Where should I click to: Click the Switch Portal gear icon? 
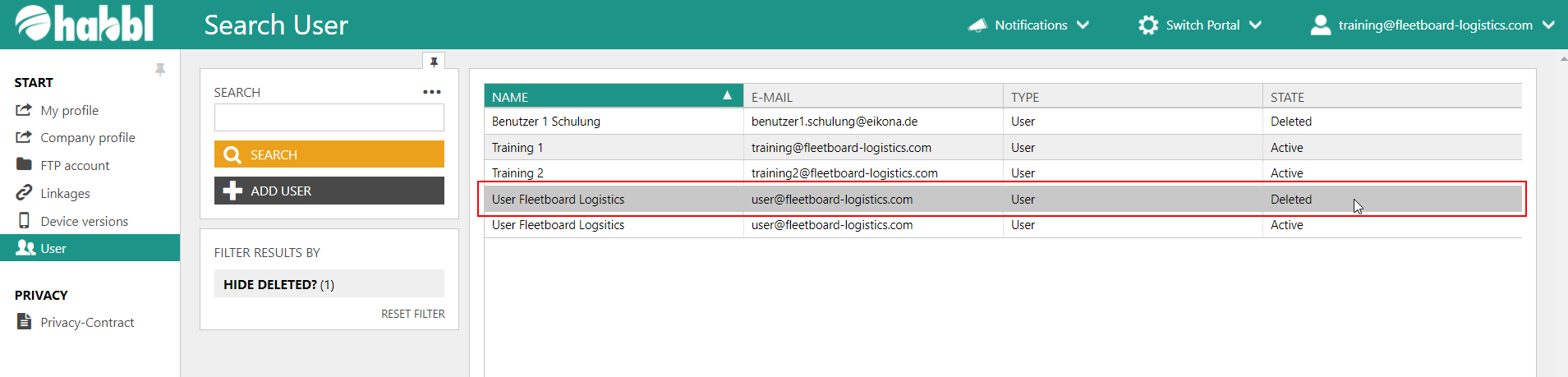point(1147,25)
